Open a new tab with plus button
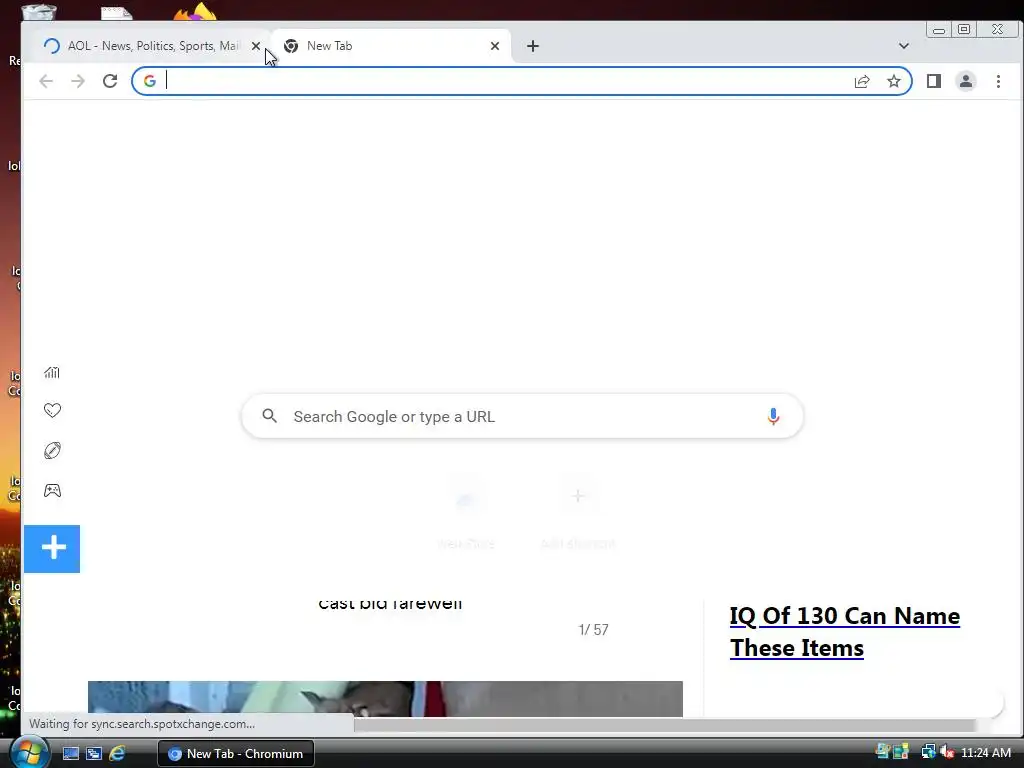 coord(533,46)
